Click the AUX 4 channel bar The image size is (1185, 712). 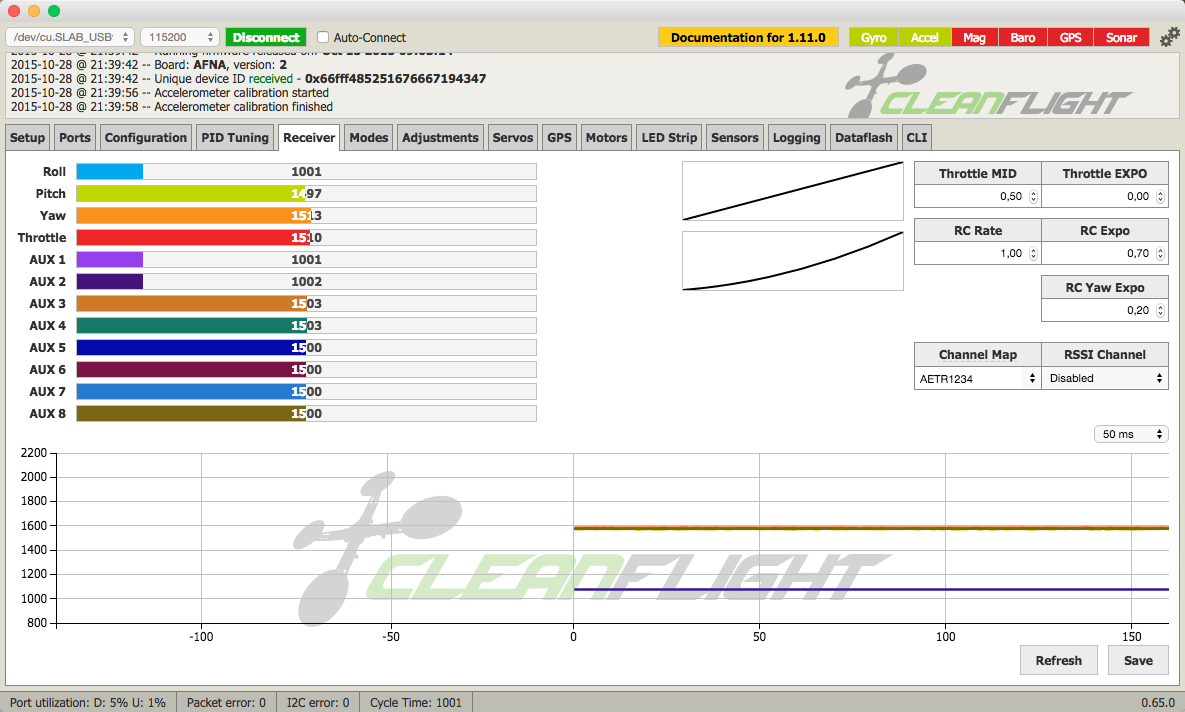click(x=306, y=325)
